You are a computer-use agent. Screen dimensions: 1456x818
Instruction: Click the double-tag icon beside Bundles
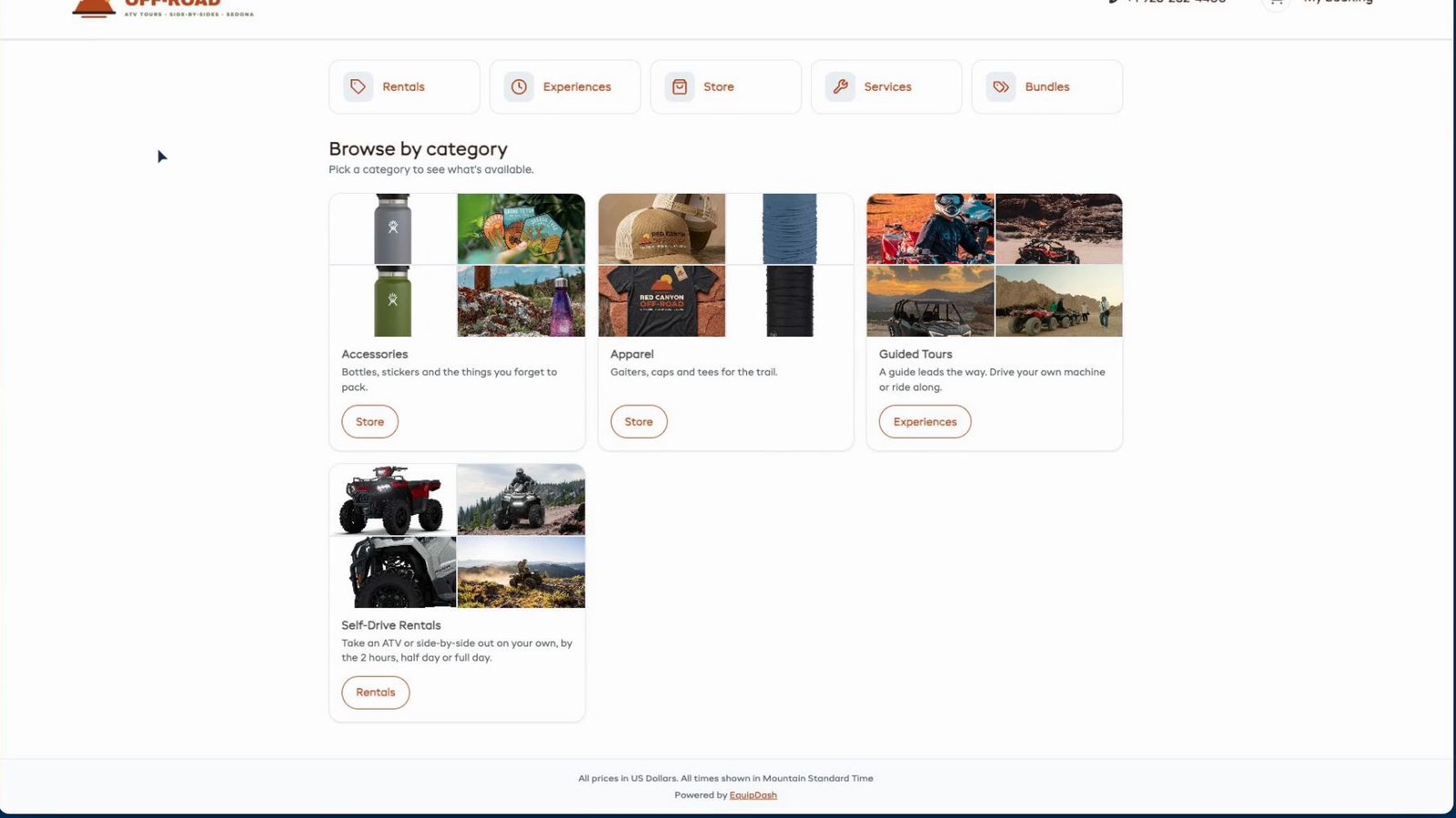tap(1001, 86)
